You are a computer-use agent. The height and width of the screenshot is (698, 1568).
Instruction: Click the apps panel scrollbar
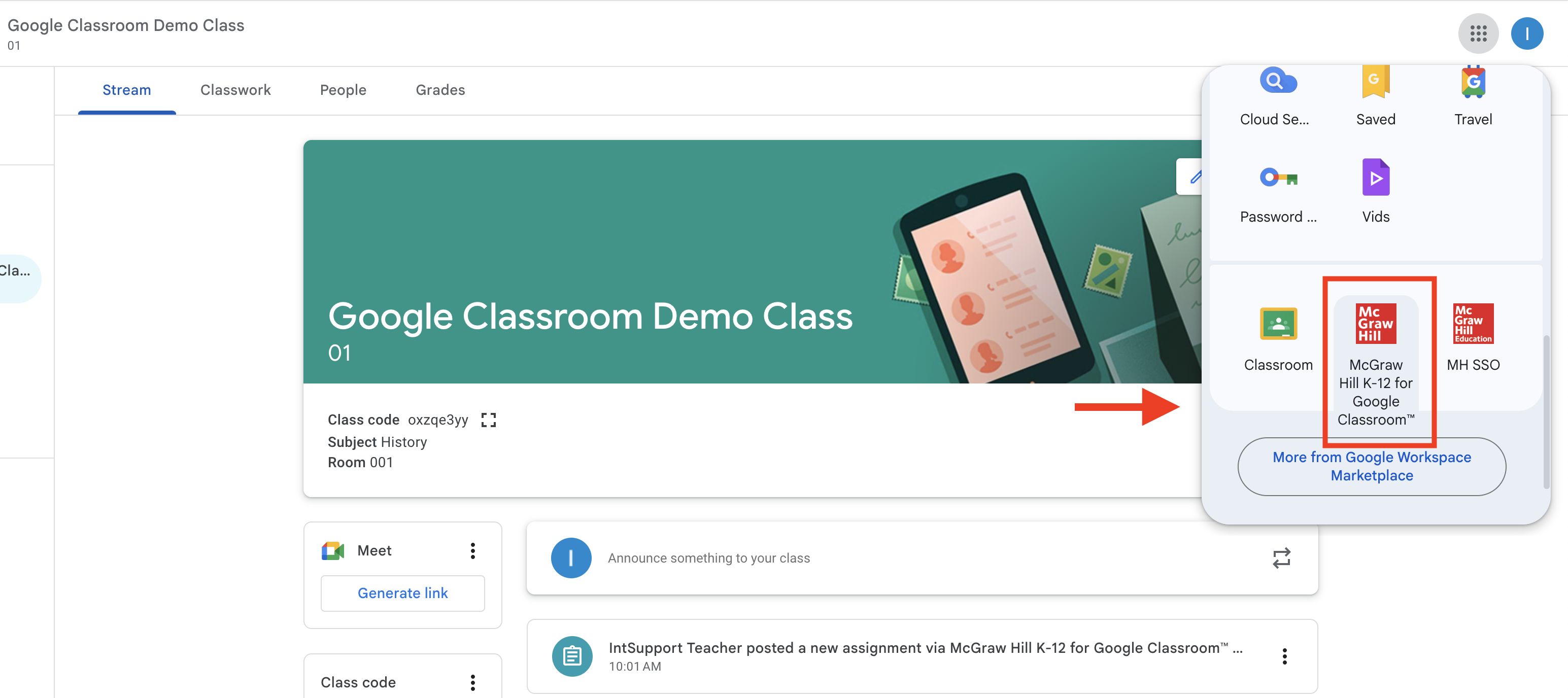[1546, 411]
